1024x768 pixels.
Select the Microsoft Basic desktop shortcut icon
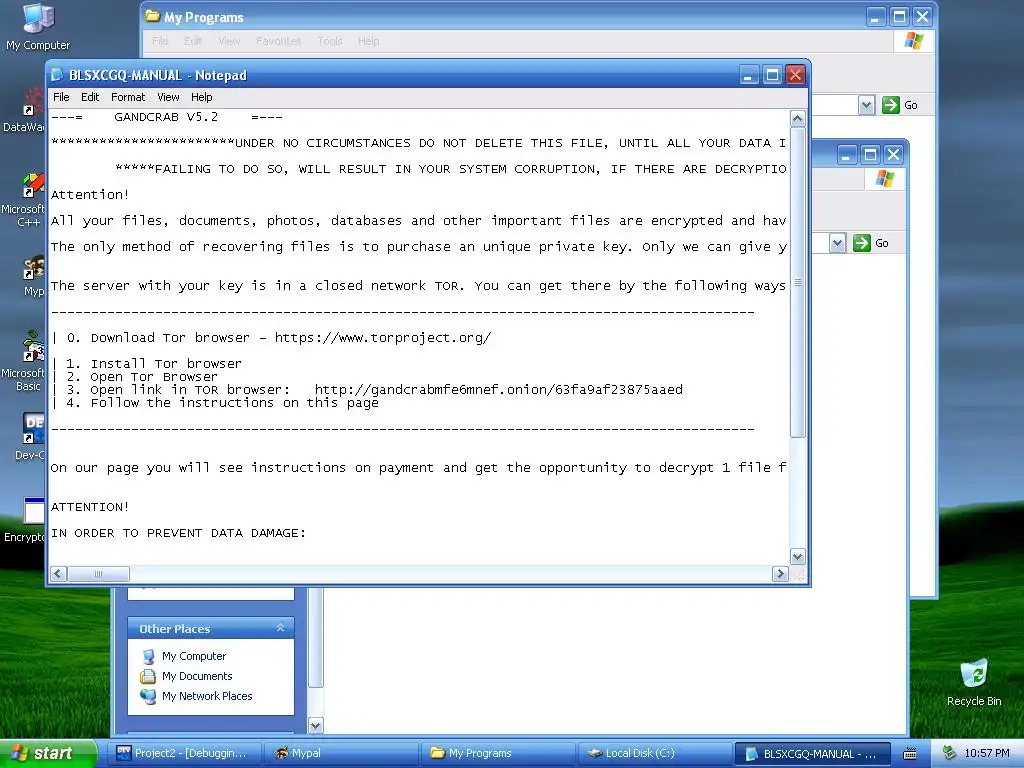31,347
